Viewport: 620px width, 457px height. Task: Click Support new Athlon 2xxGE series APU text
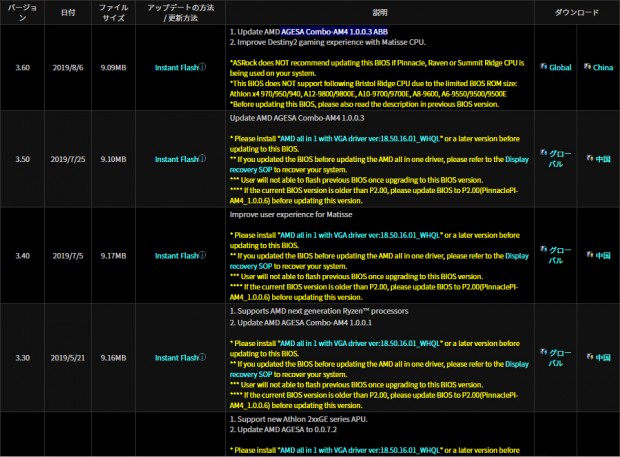click(x=299, y=419)
